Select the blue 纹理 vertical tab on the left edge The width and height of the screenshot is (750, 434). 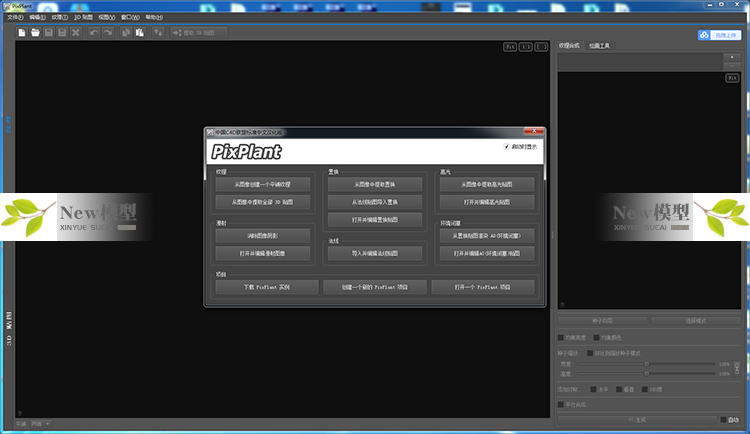coord(8,124)
